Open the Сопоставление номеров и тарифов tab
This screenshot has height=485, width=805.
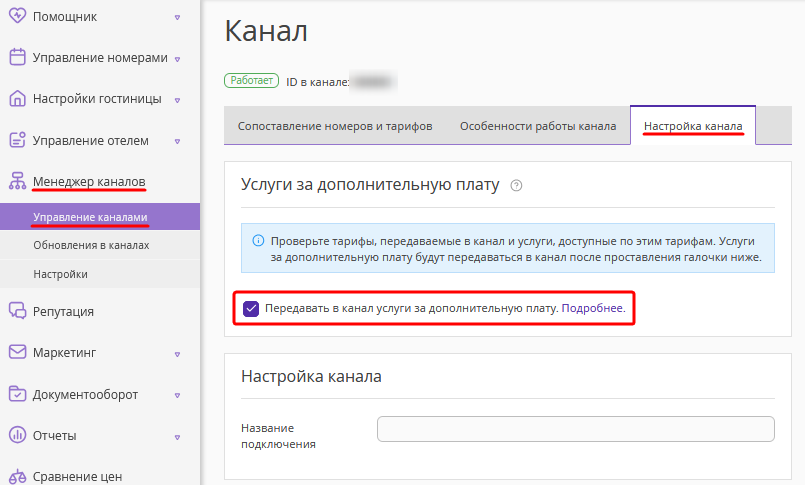tap(335, 126)
